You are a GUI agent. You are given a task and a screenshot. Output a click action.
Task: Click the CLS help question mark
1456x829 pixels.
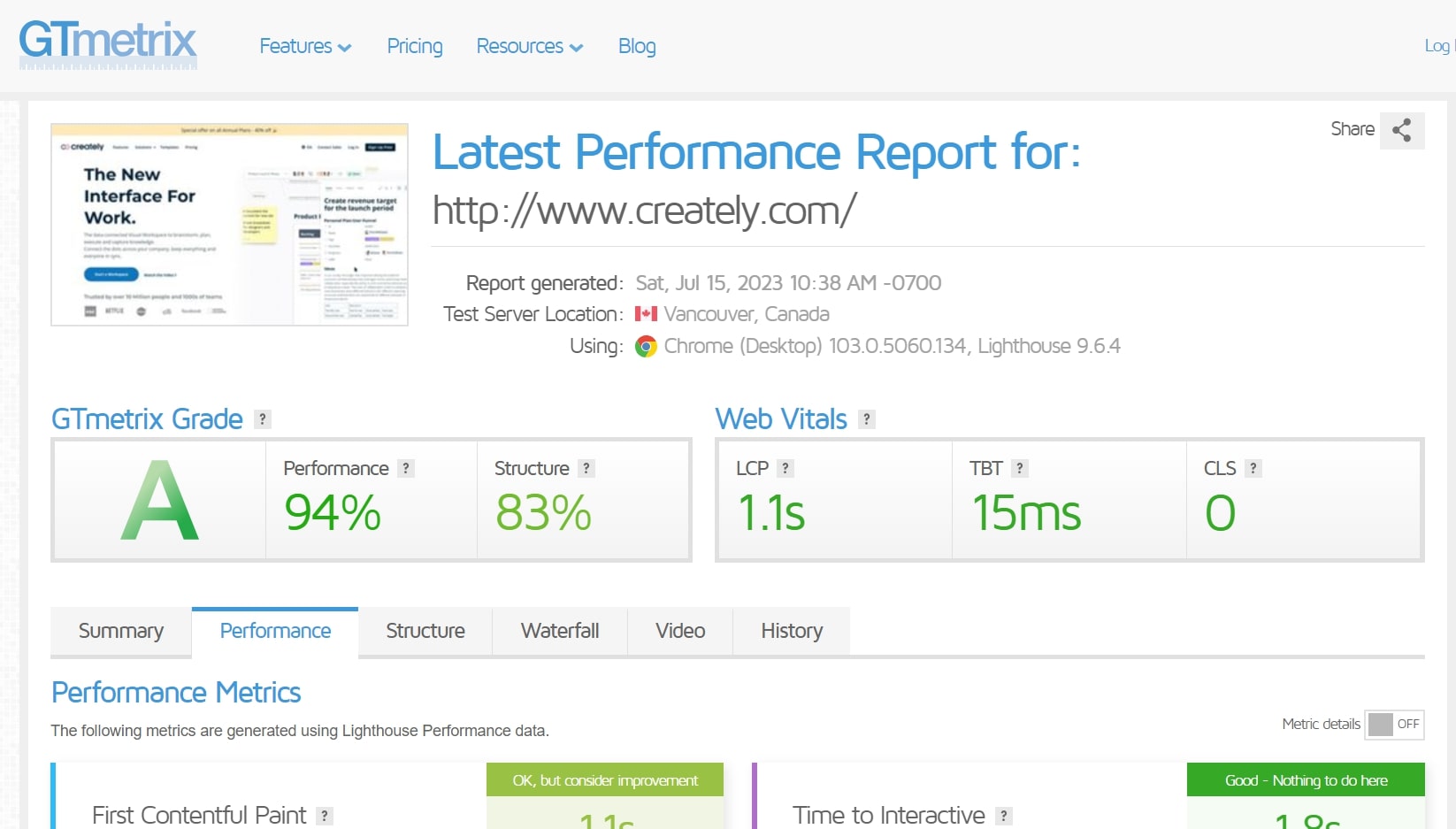point(1253,469)
